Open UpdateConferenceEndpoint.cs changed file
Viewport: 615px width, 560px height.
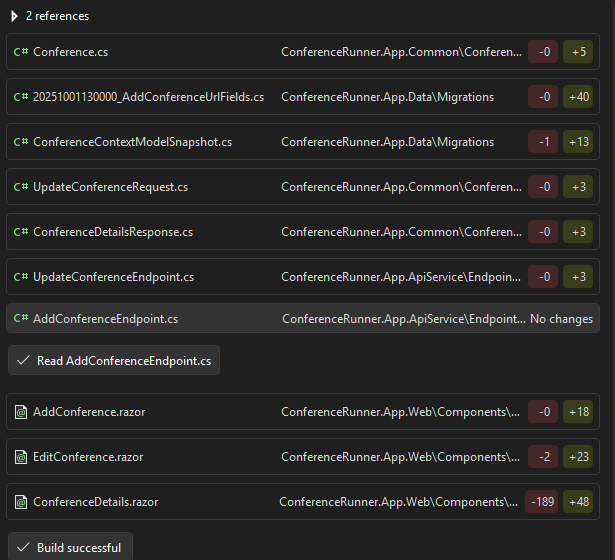point(113,277)
